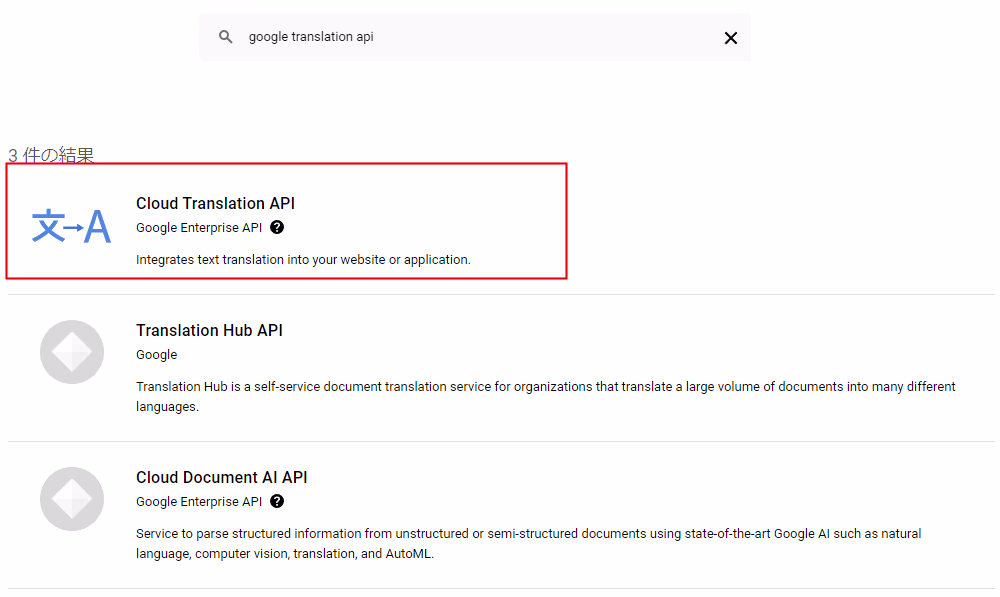Click the Cloud Translation API logo icon
The width and height of the screenshot is (1000, 597).
pos(71,226)
